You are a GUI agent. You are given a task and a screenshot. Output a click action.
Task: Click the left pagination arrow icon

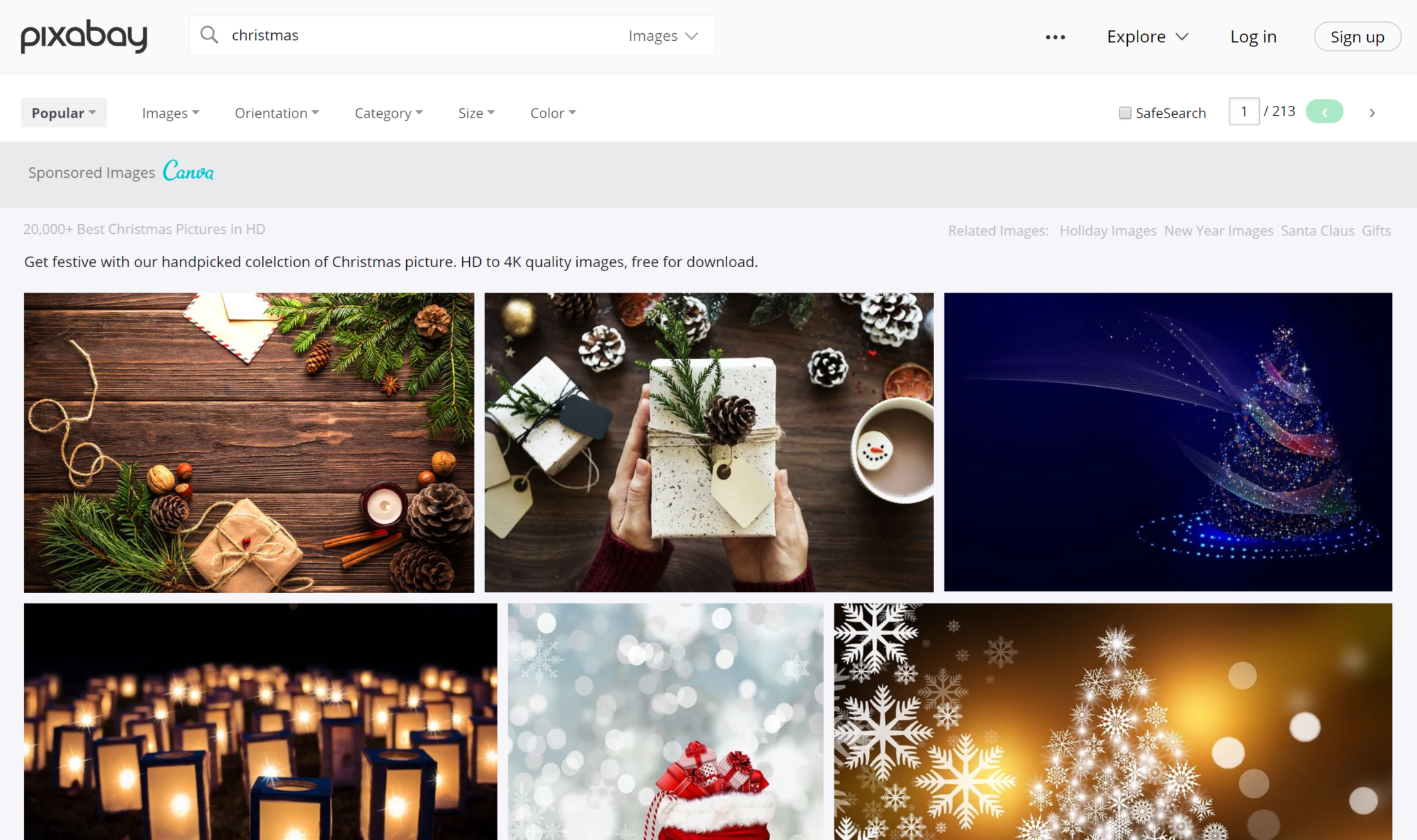pyautogui.click(x=1326, y=112)
